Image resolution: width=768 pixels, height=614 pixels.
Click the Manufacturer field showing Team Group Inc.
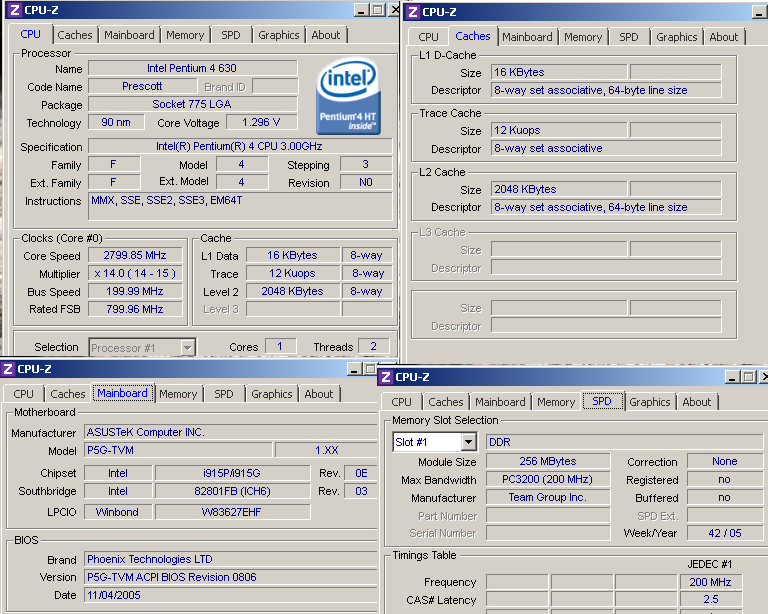(x=547, y=497)
